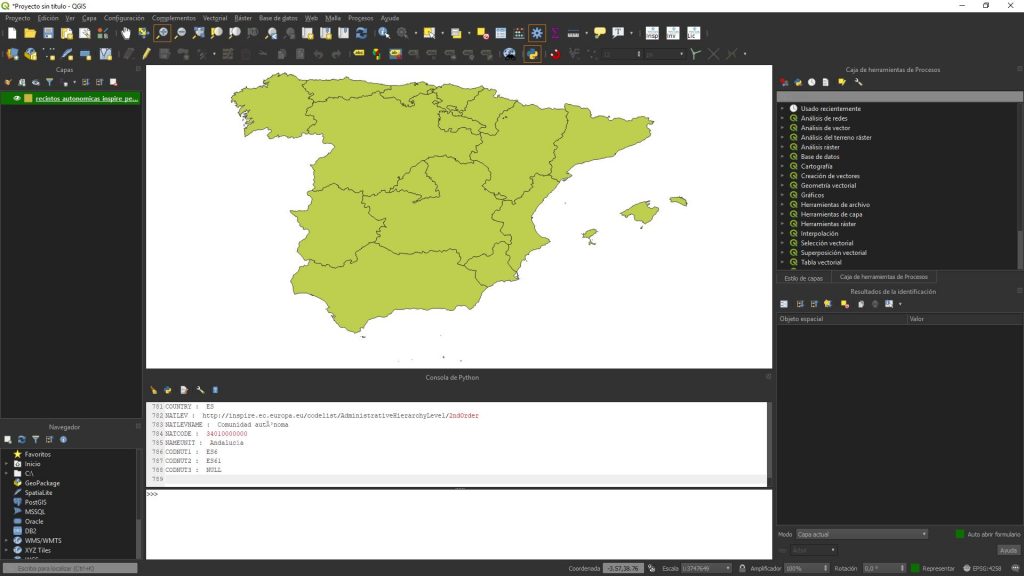Open the Processing toolbox history icon

[x=812, y=82]
